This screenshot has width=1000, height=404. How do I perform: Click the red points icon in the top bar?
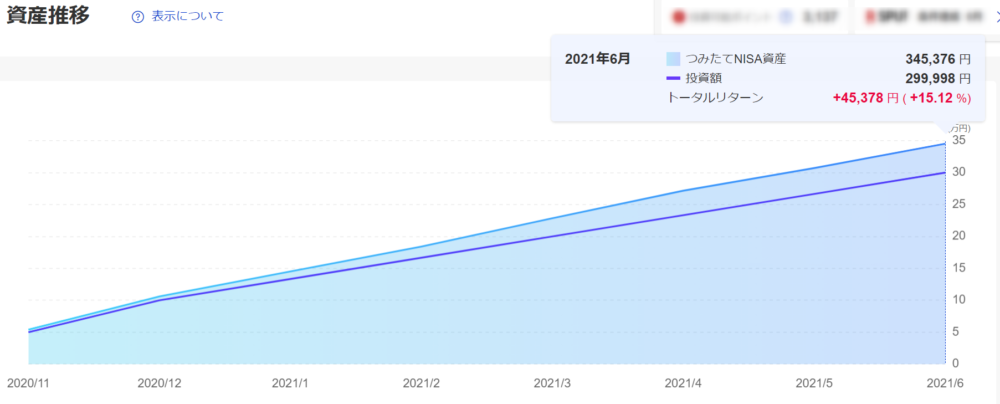(x=679, y=17)
